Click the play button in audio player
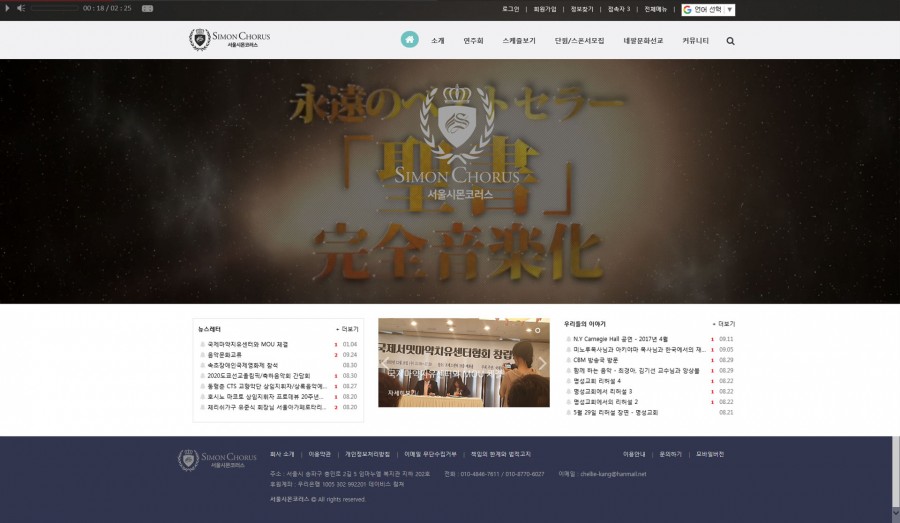The image size is (900, 523). [8, 8]
